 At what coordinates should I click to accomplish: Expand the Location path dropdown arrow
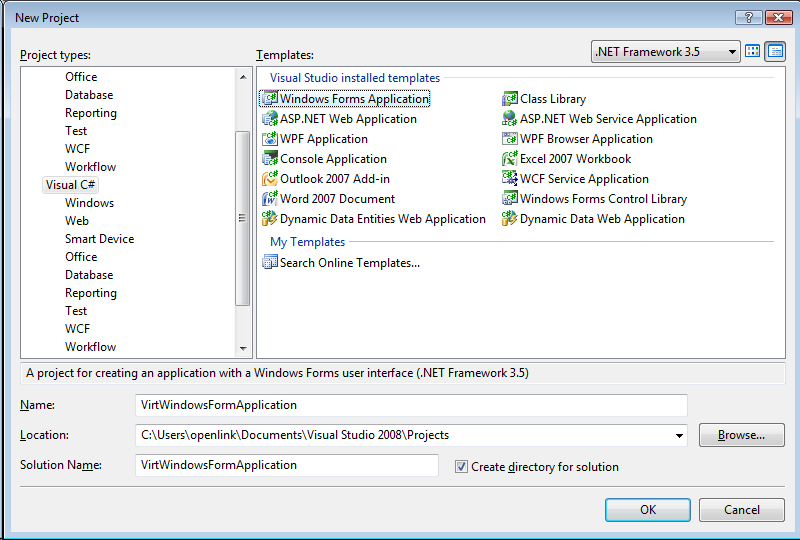click(680, 435)
